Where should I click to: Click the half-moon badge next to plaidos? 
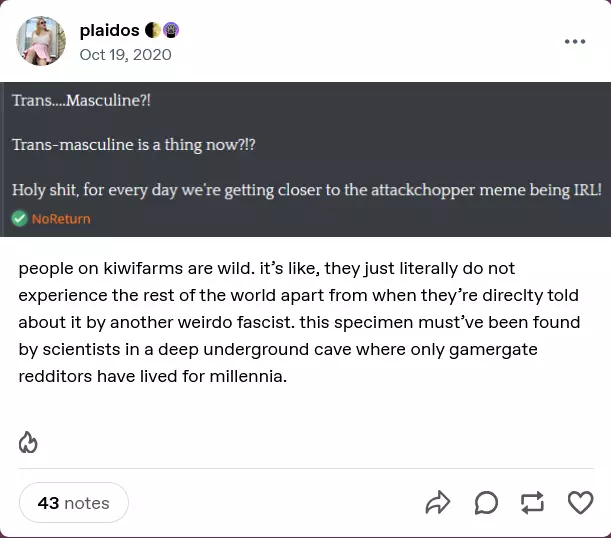coord(152,31)
